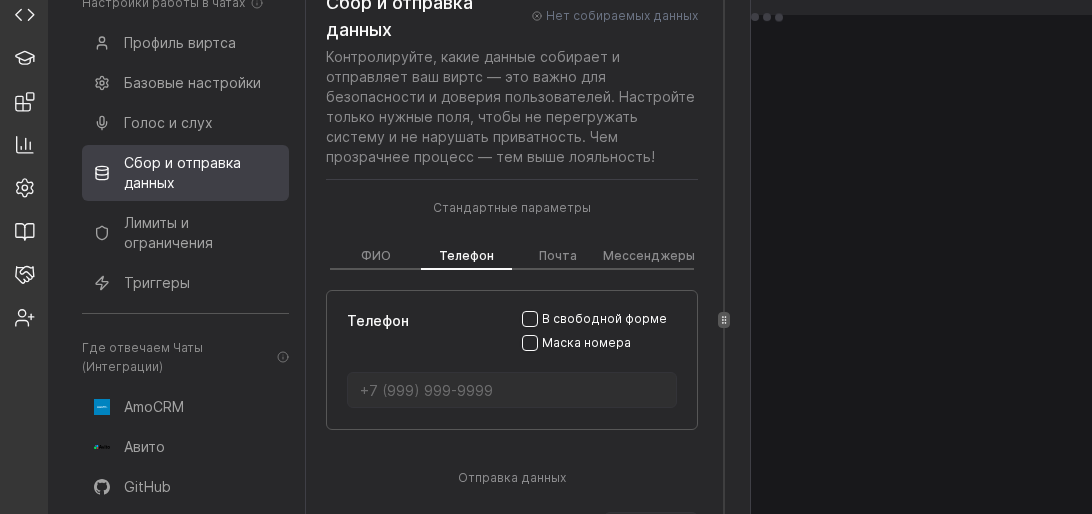Open the blocks plus integrations icon

pos(25,102)
